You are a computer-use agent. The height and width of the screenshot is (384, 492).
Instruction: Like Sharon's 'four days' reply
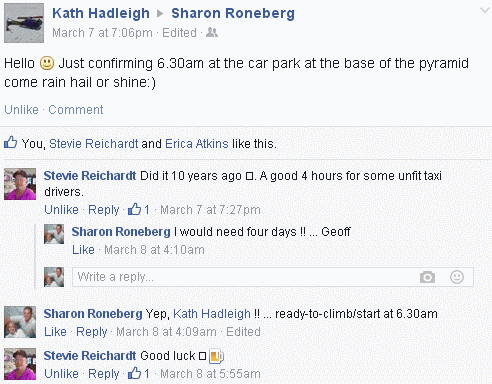[x=83, y=250]
